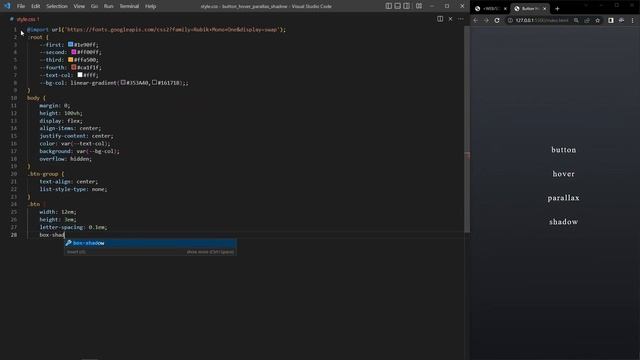The height and width of the screenshot is (360, 640).
Task: Click the site info icon in address bar
Action: (510, 20)
